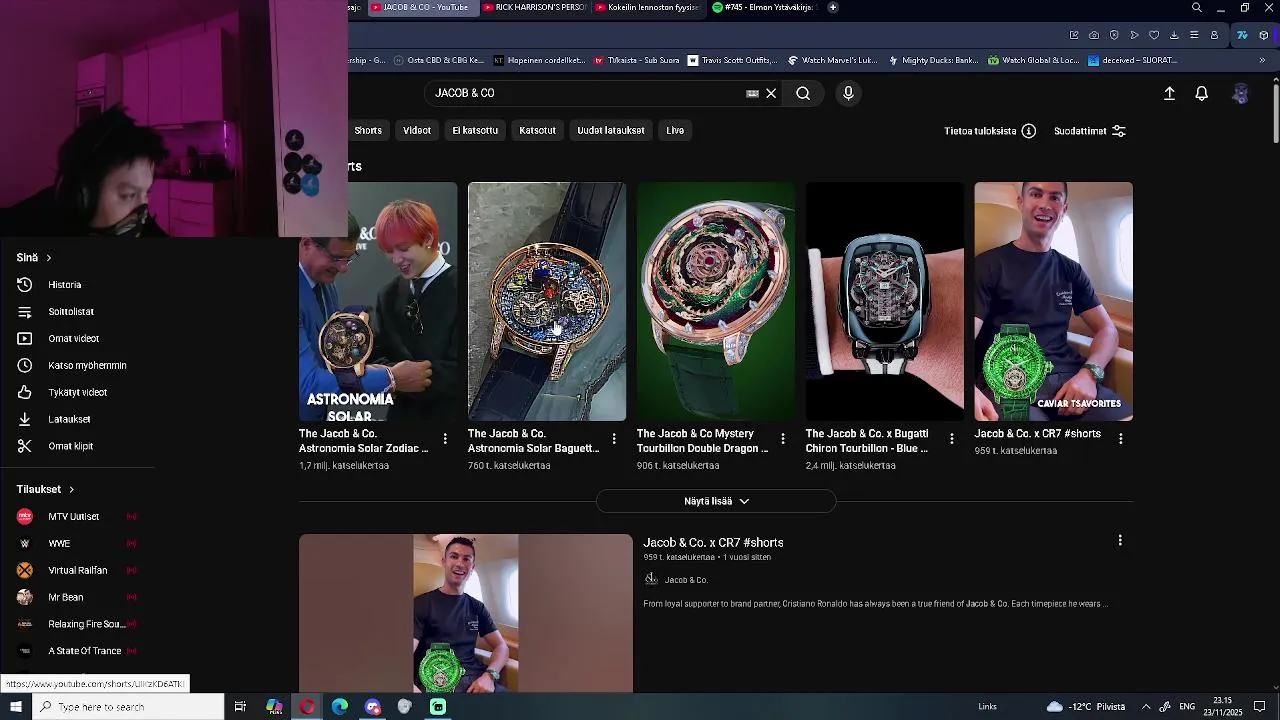Open the Mystery Tourbillon Double Dragon thumbnail

tap(716, 301)
